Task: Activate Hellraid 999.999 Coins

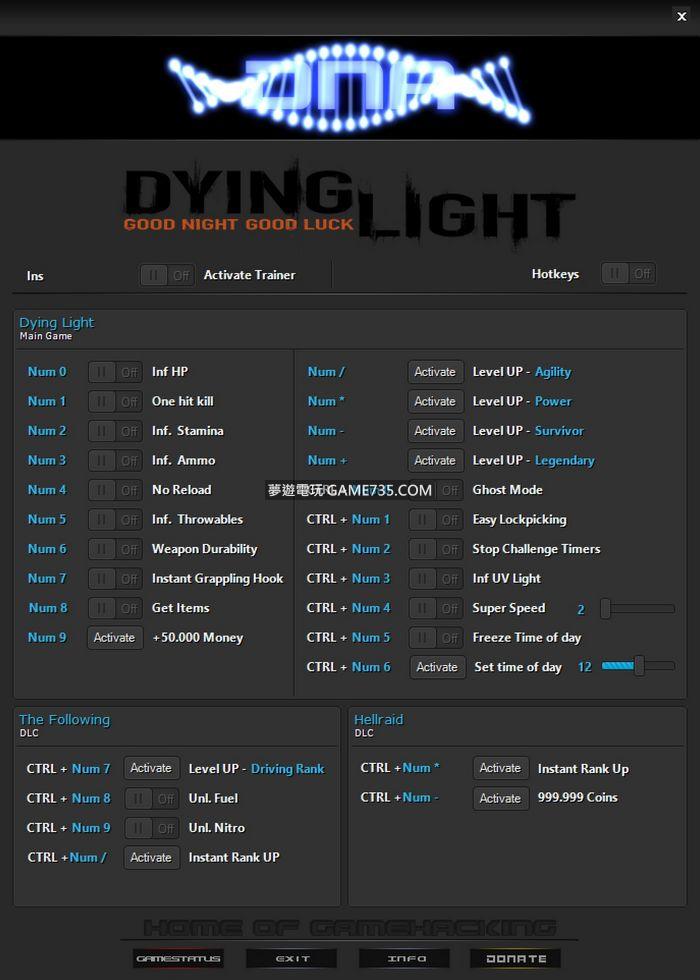Action: pos(500,798)
